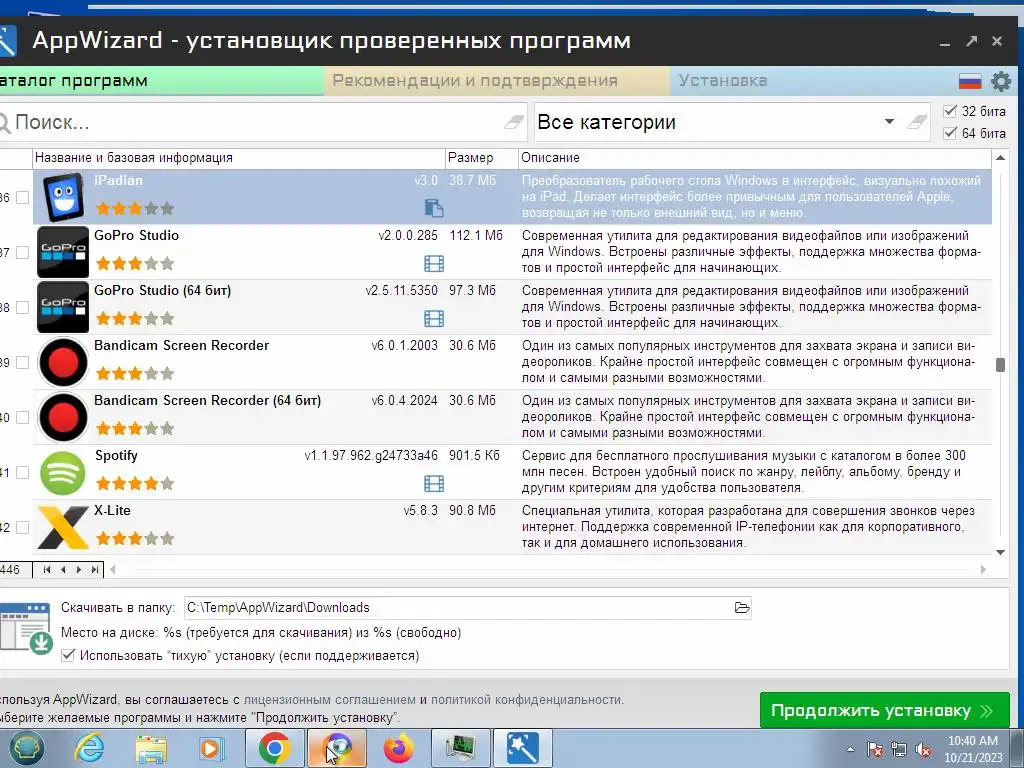Click the network tray icon
Image resolution: width=1024 pixels, height=768 pixels.
coord(899,750)
